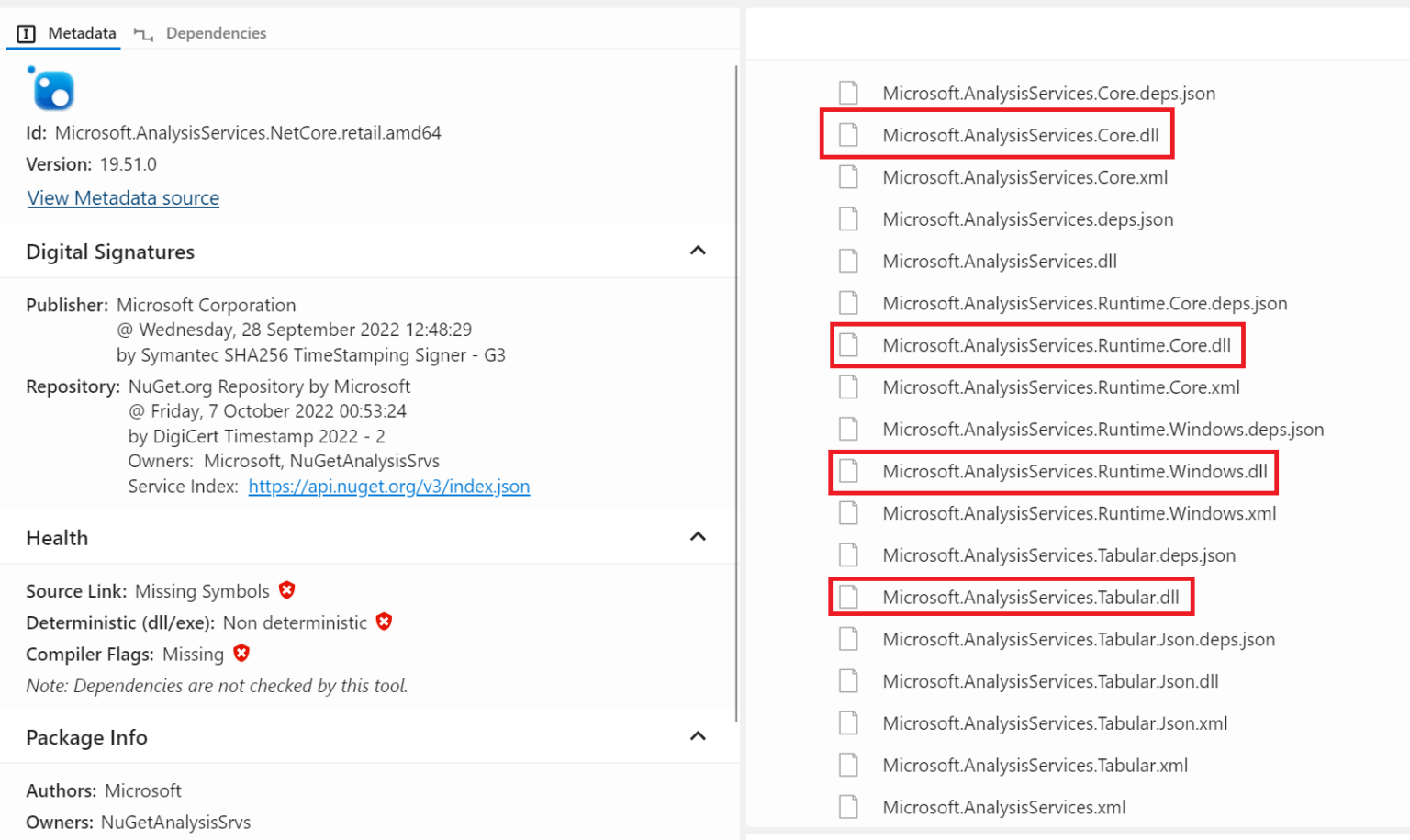Click the Dependencies branch icon
Screen dimensions: 1410x840
pyautogui.click(x=142, y=32)
